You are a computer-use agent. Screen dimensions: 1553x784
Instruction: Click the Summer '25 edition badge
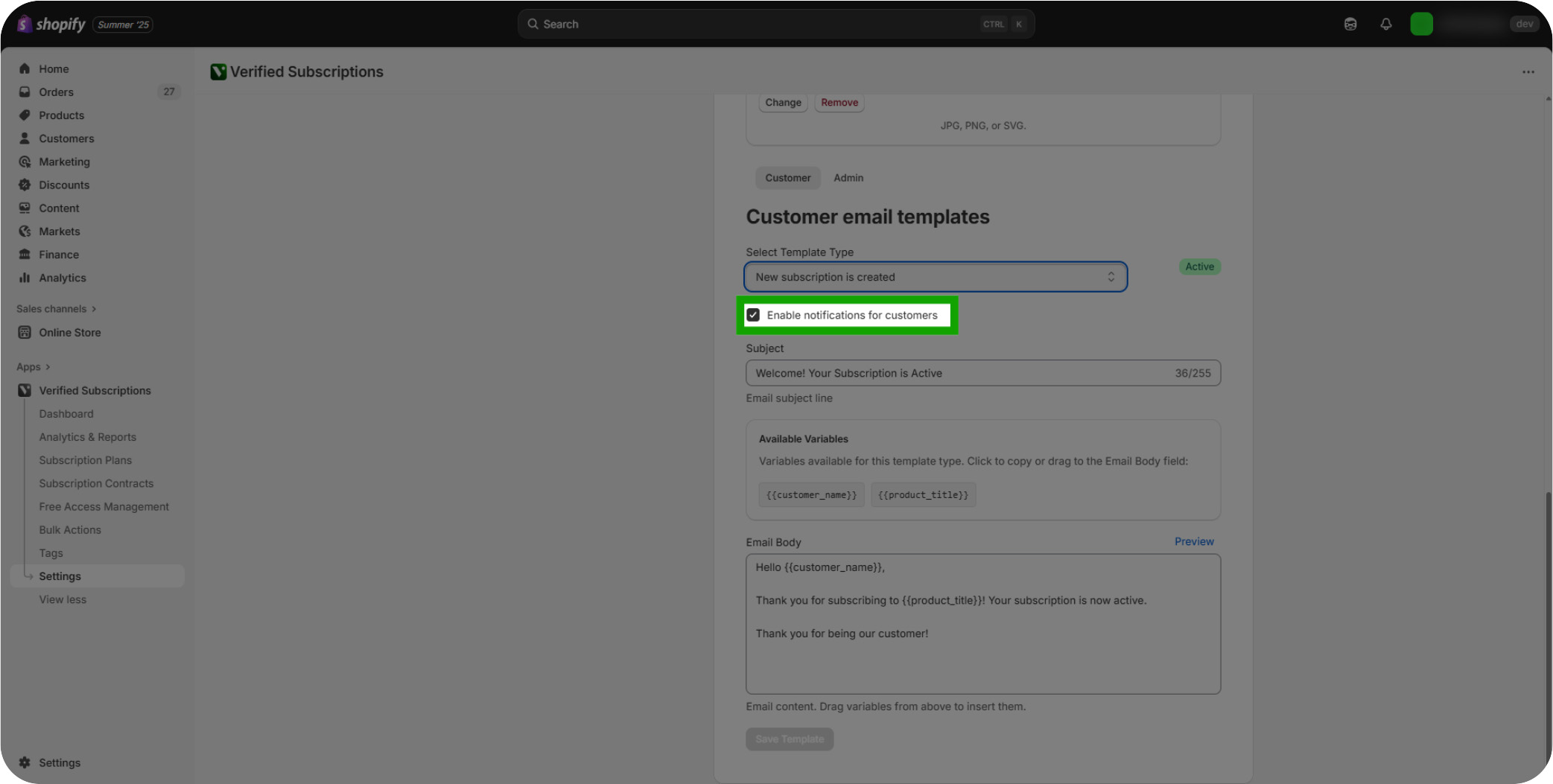coord(123,25)
